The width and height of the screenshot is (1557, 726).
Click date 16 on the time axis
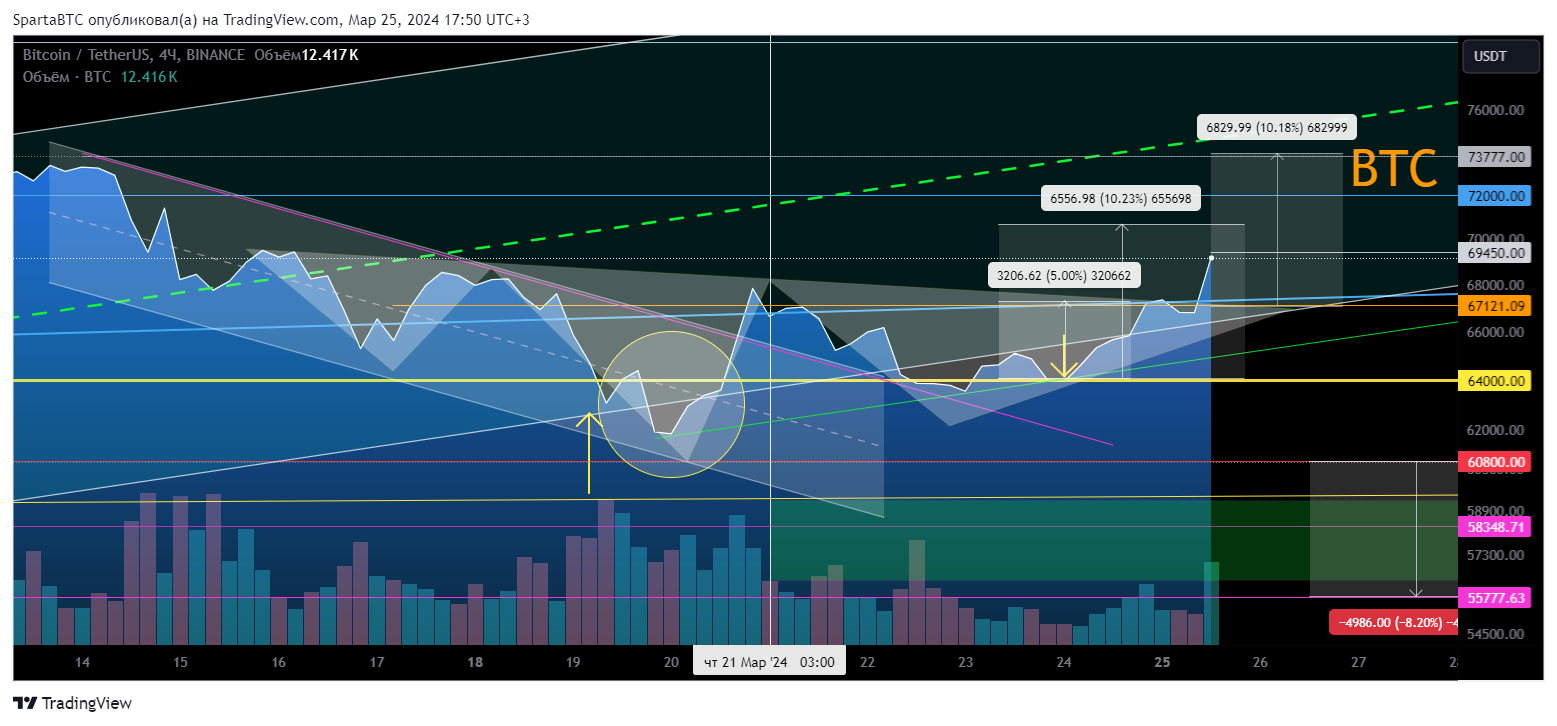(278, 662)
